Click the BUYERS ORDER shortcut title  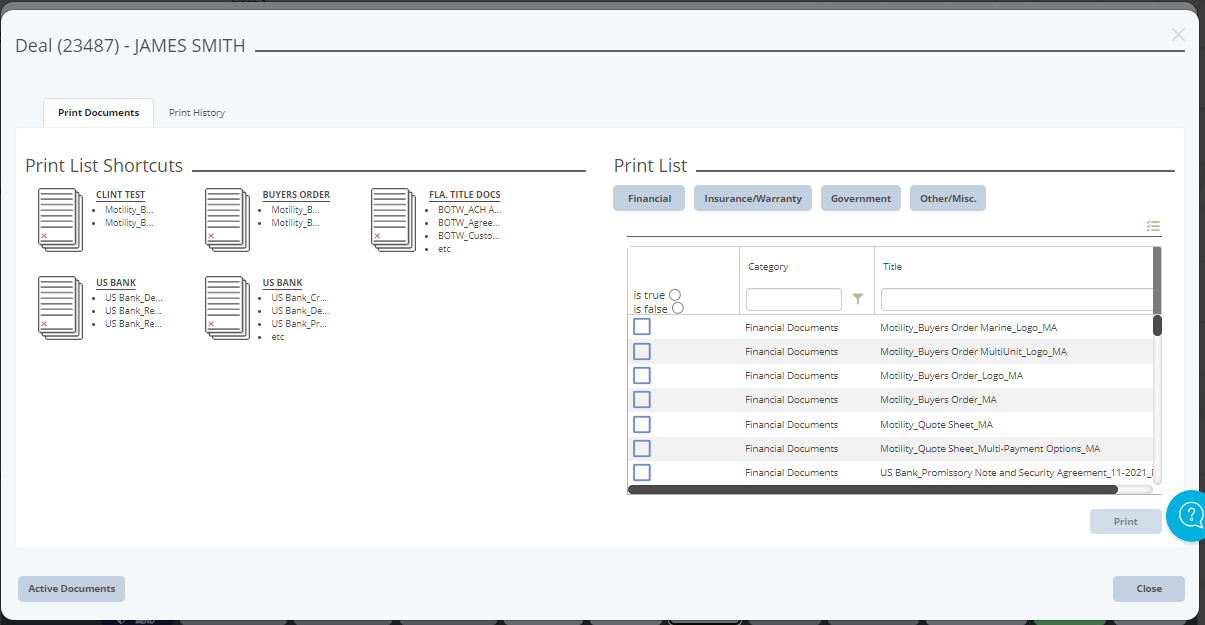[x=296, y=195]
